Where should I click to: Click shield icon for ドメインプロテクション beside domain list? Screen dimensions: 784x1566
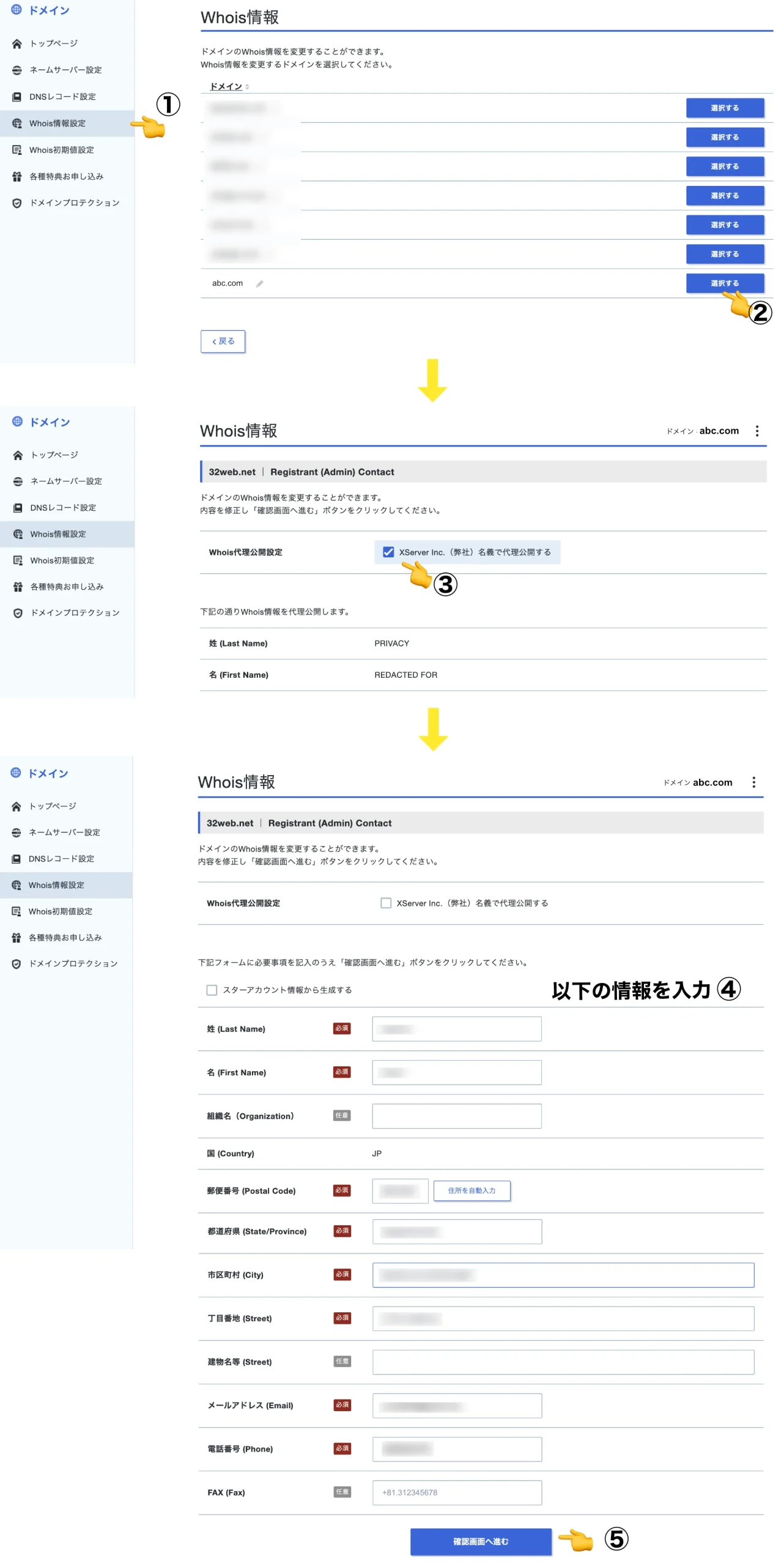point(17,203)
